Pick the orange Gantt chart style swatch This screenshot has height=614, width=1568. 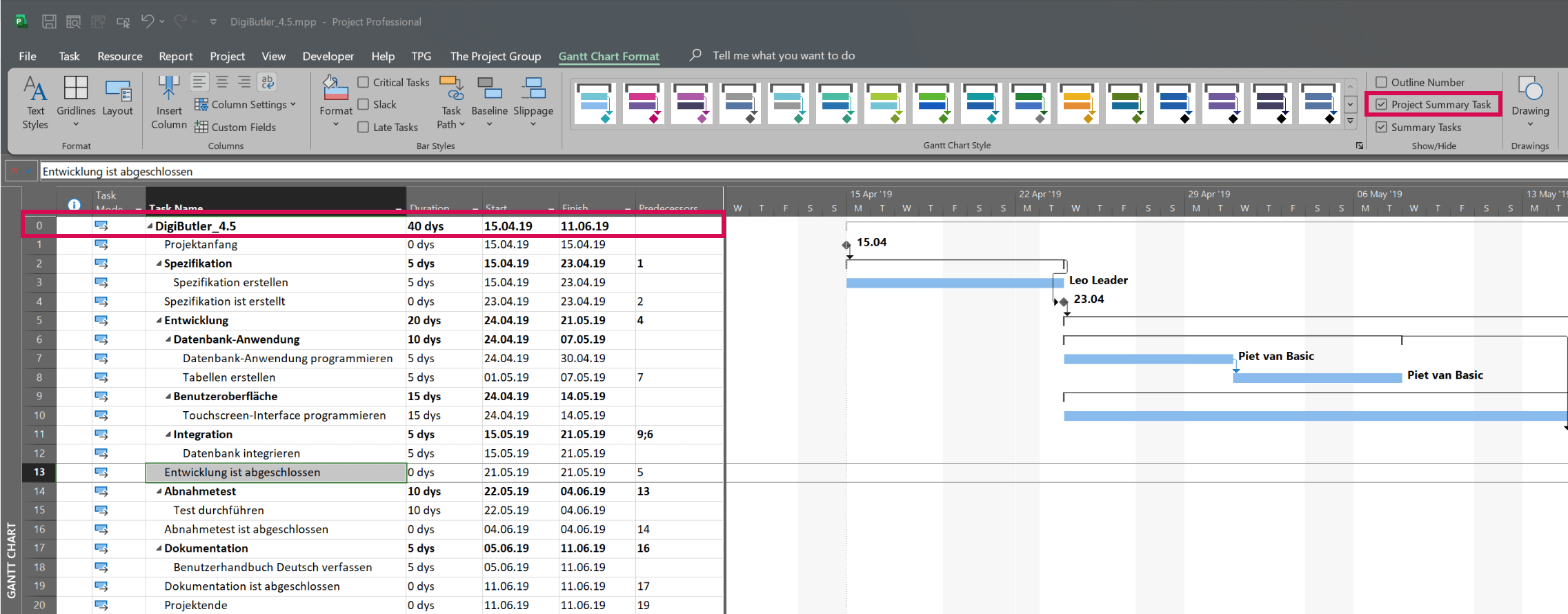click(1077, 102)
